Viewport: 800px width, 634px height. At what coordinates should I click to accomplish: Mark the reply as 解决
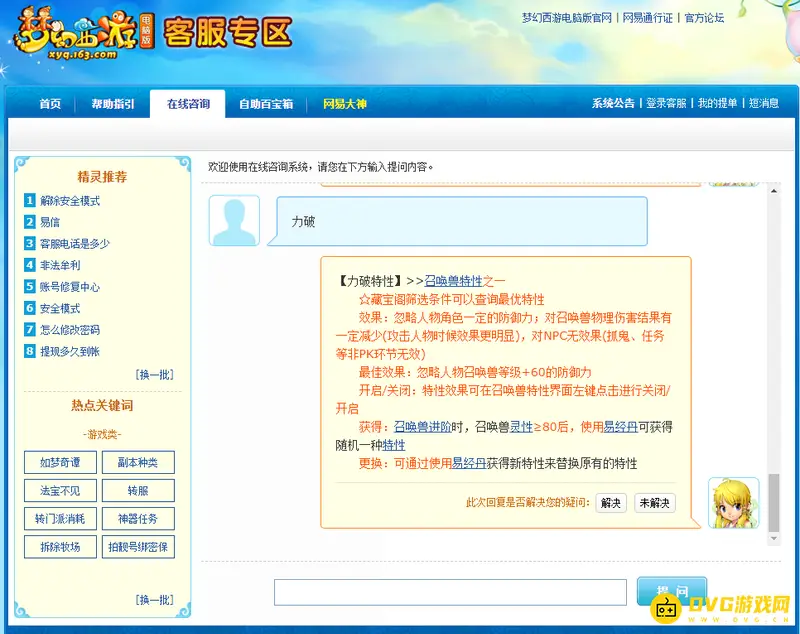coord(611,503)
